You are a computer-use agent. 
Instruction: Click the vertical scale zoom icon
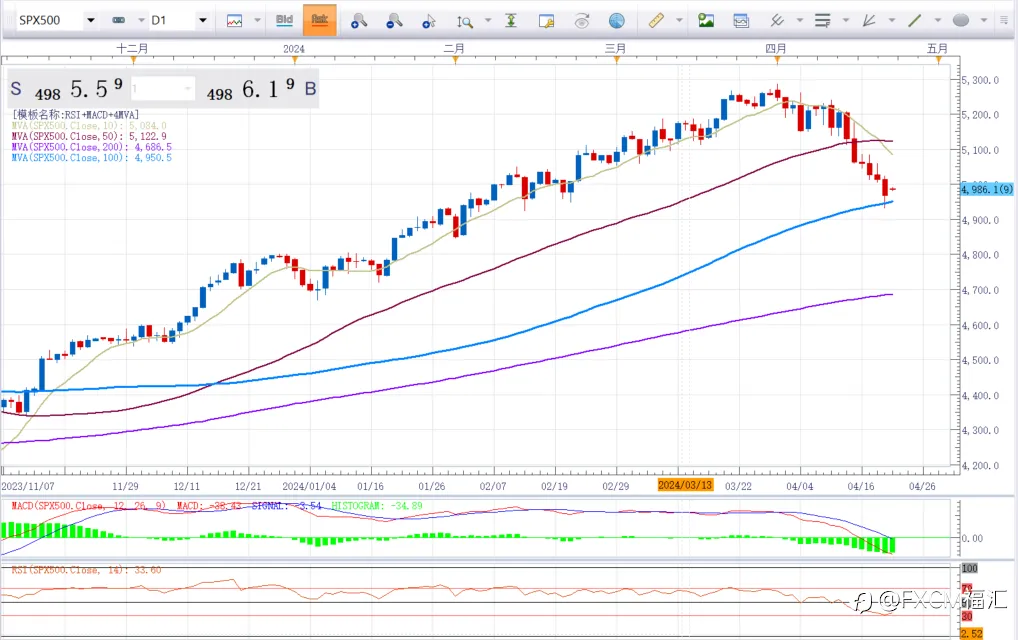[464, 21]
